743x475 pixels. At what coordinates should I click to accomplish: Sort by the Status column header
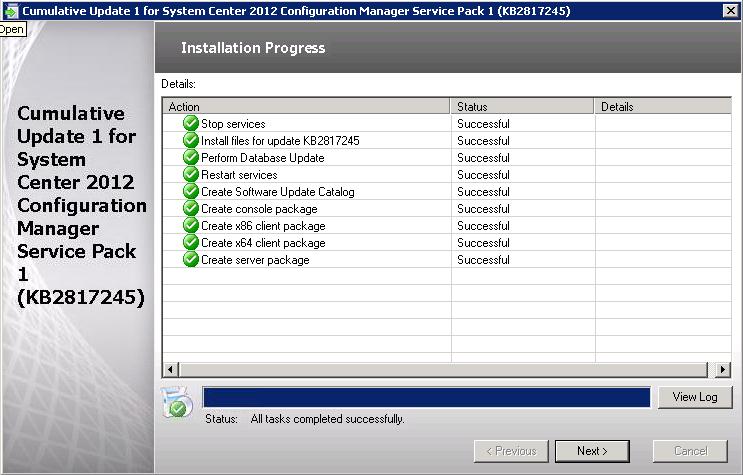522,107
